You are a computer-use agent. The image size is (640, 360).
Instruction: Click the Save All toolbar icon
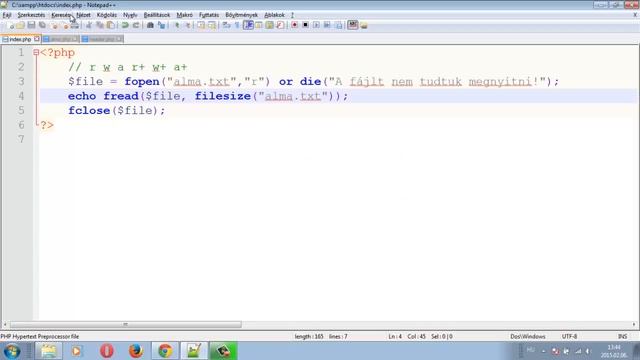click(x=42, y=25)
